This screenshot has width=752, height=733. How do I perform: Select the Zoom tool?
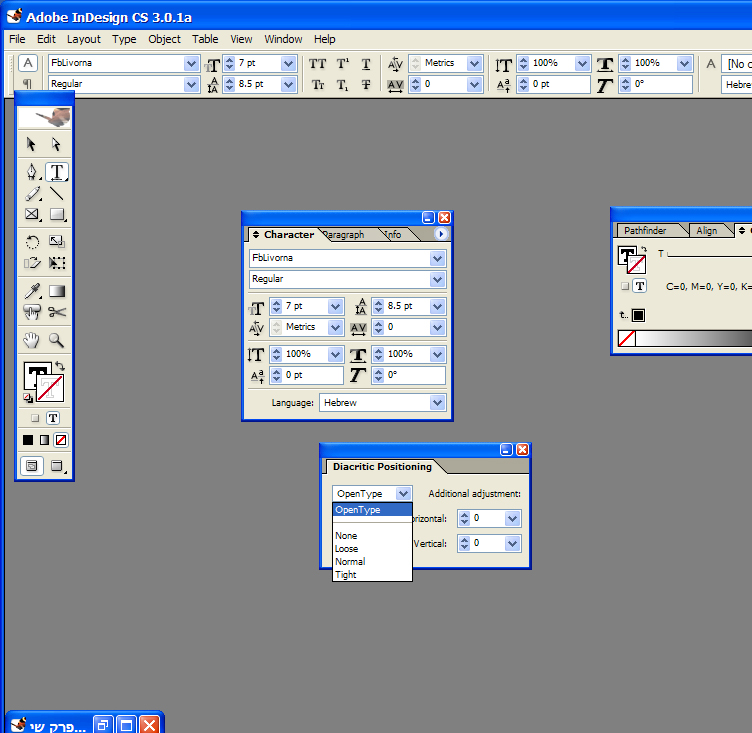tap(57, 340)
